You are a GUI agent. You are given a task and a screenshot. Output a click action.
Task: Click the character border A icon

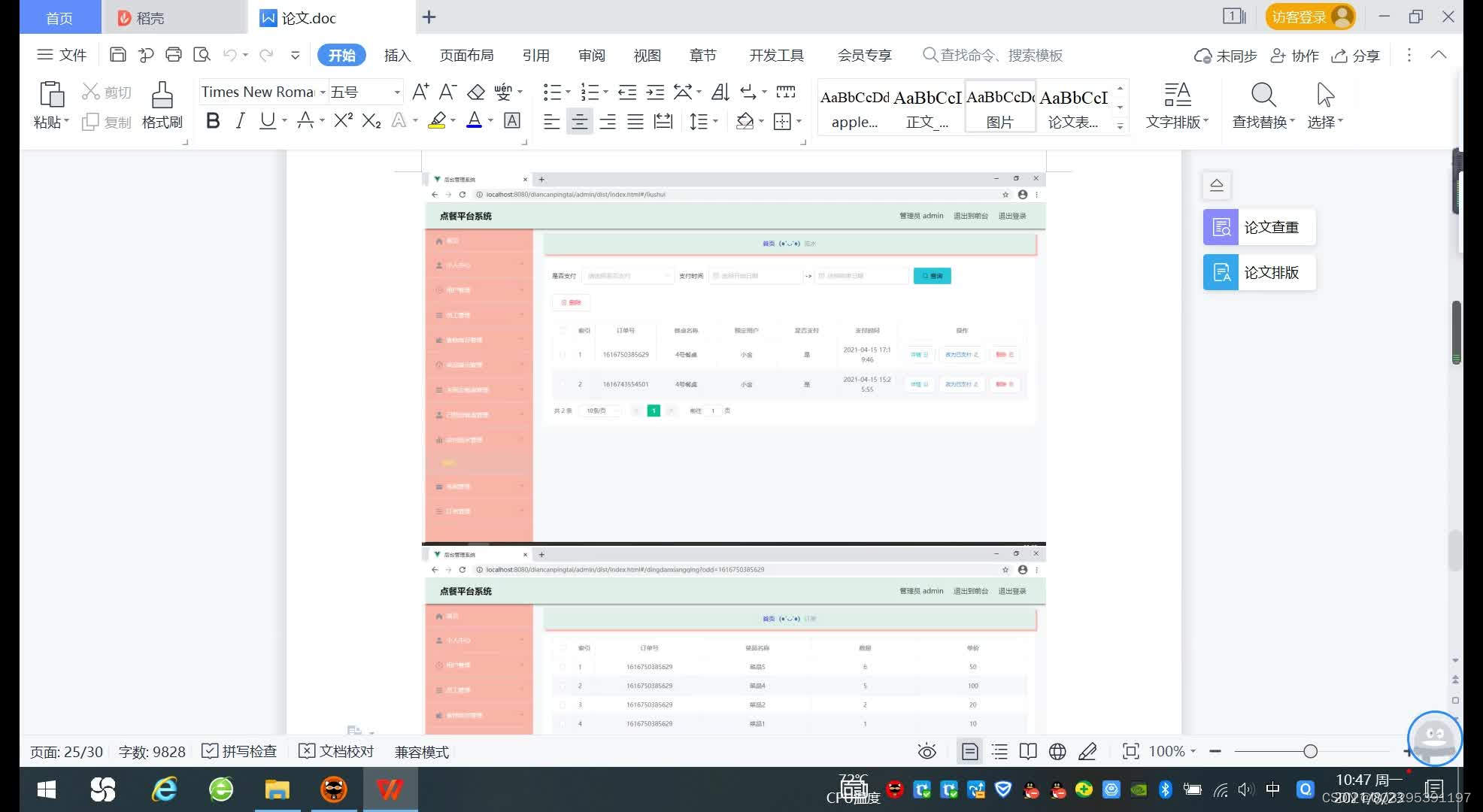pos(512,120)
